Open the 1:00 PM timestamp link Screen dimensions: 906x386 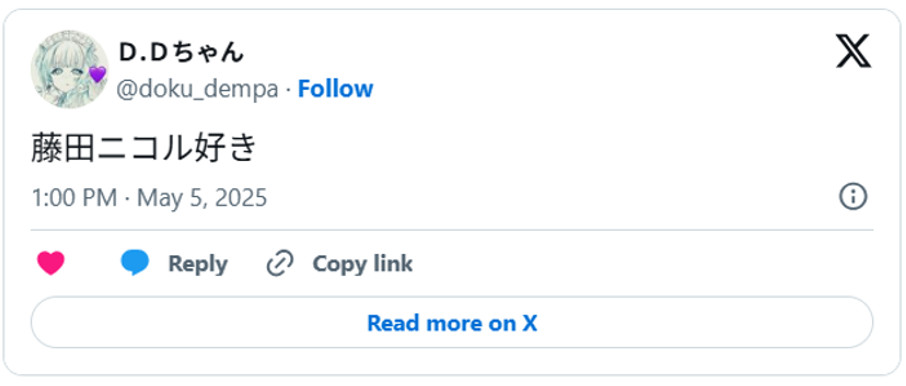click(74, 198)
